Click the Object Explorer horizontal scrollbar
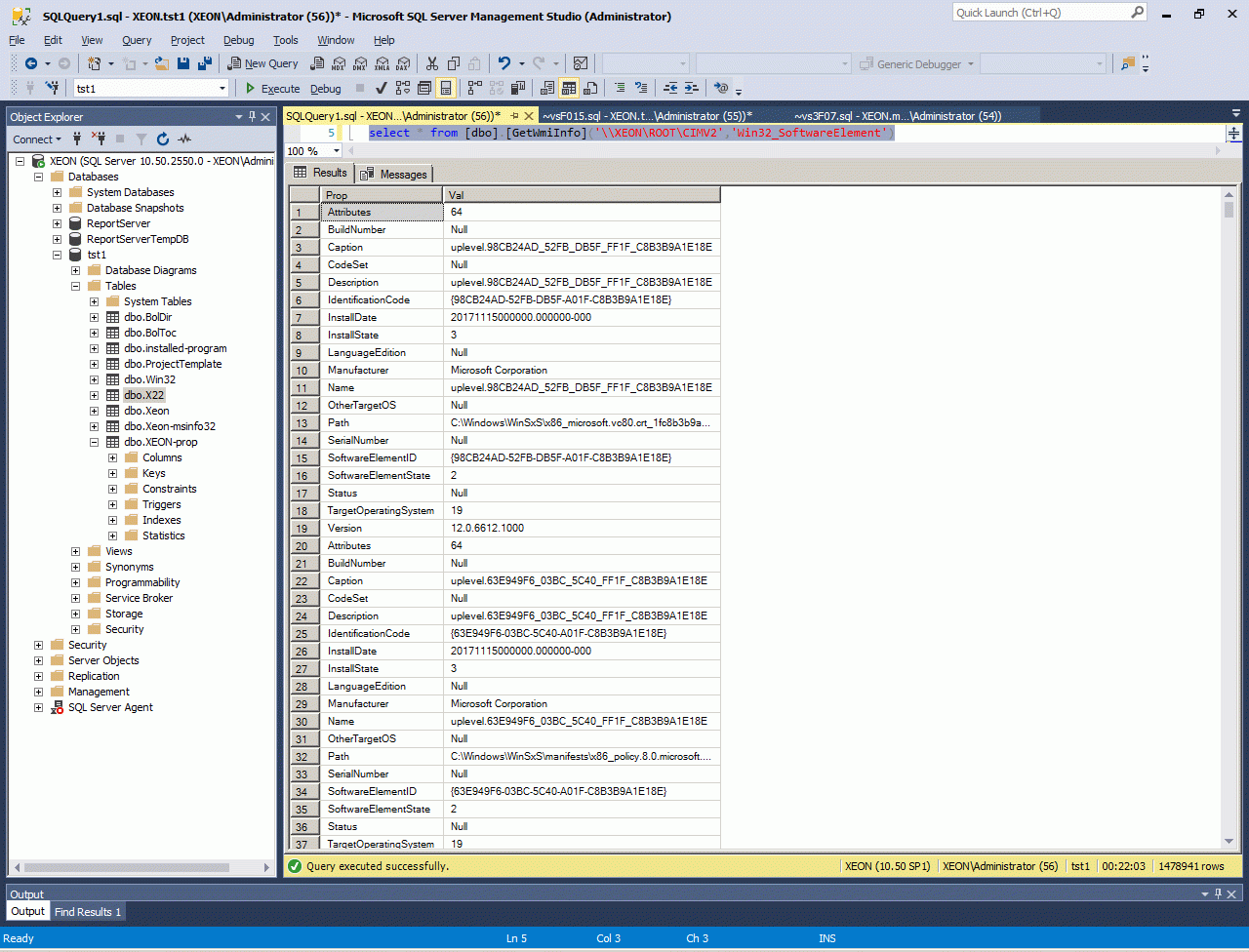 click(142, 867)
